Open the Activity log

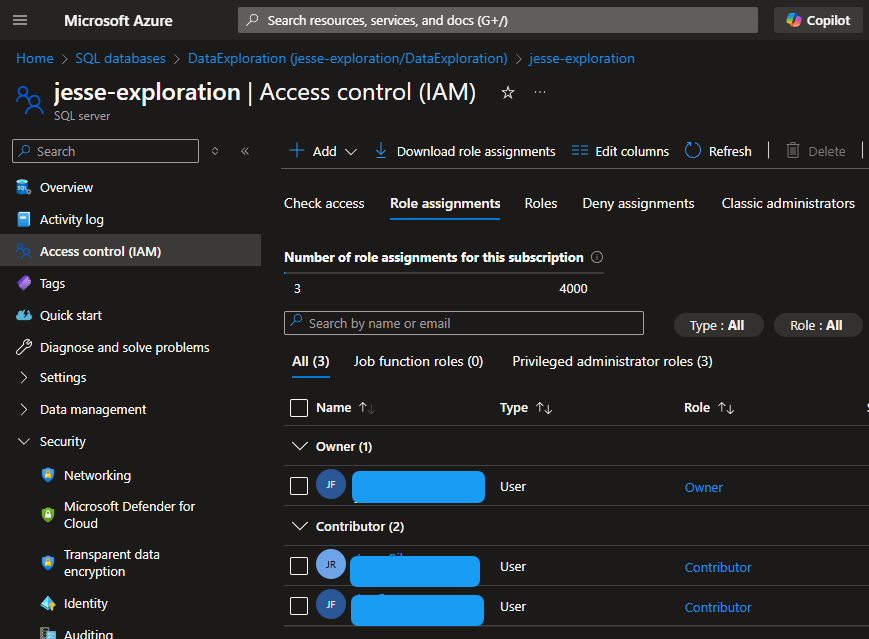pos(71,220)
